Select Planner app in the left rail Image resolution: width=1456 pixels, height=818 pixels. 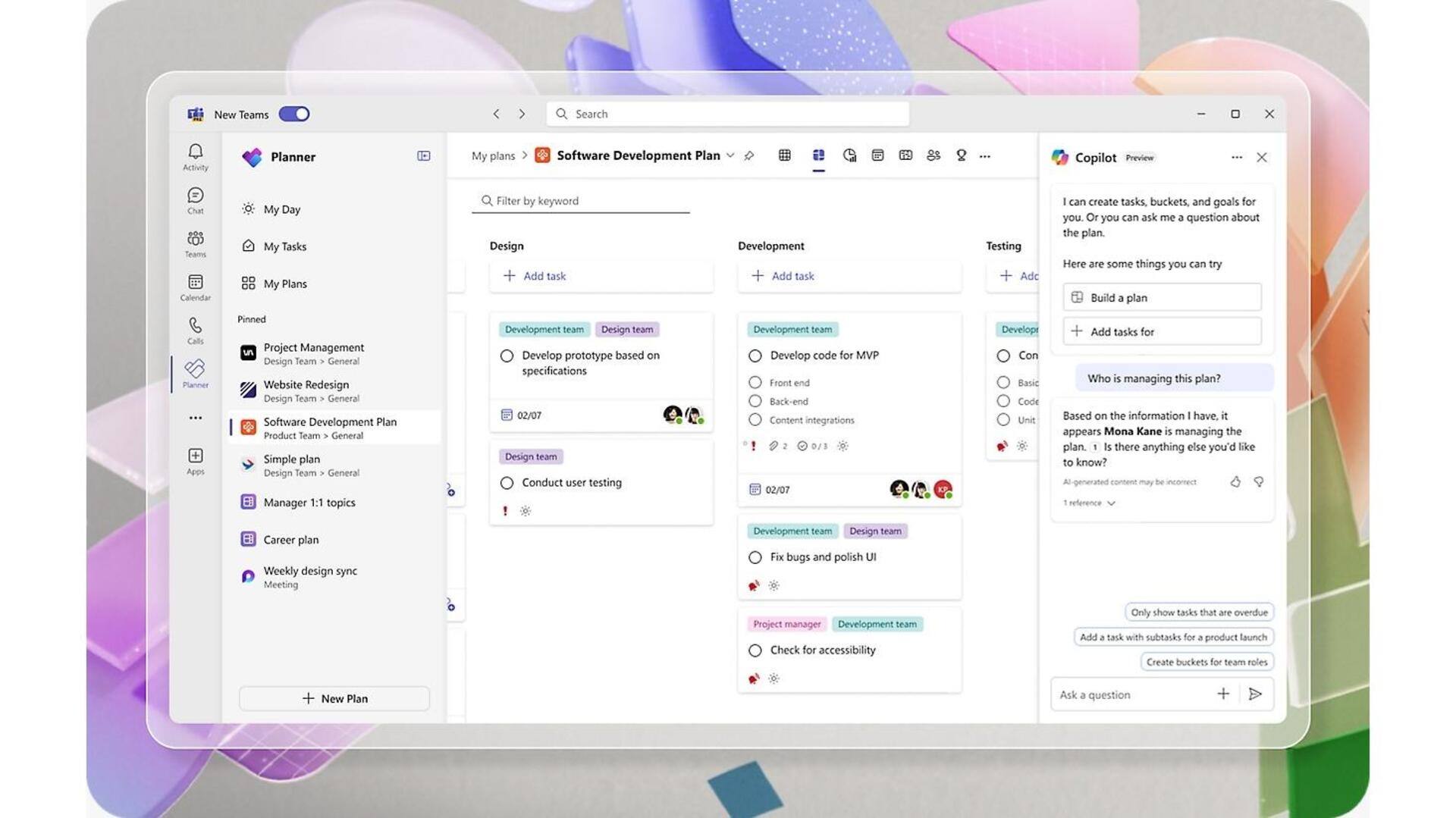(x=195, y=374)
